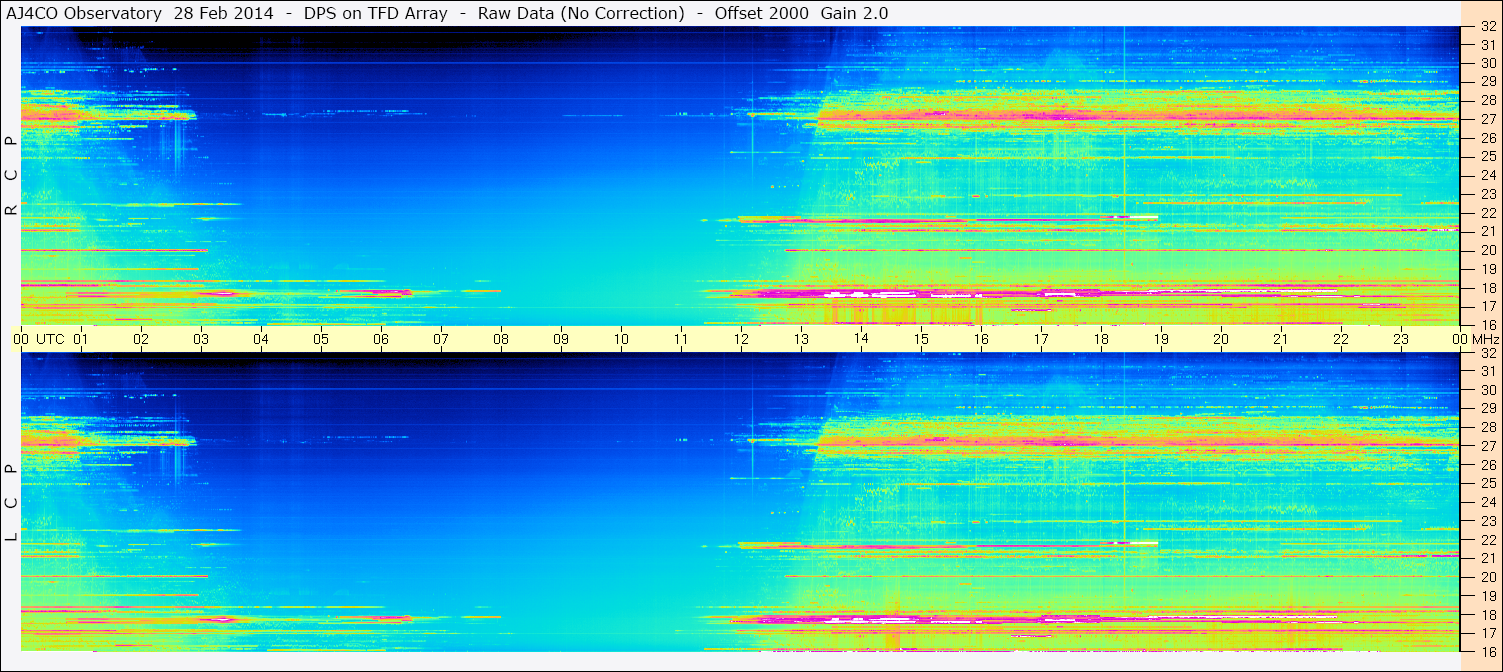Image resolution: width=1503 pixels, height=672 pixels.
Task: Click the 32 MHz tick on LCP frequency scale
Action: coord(1488,353)
